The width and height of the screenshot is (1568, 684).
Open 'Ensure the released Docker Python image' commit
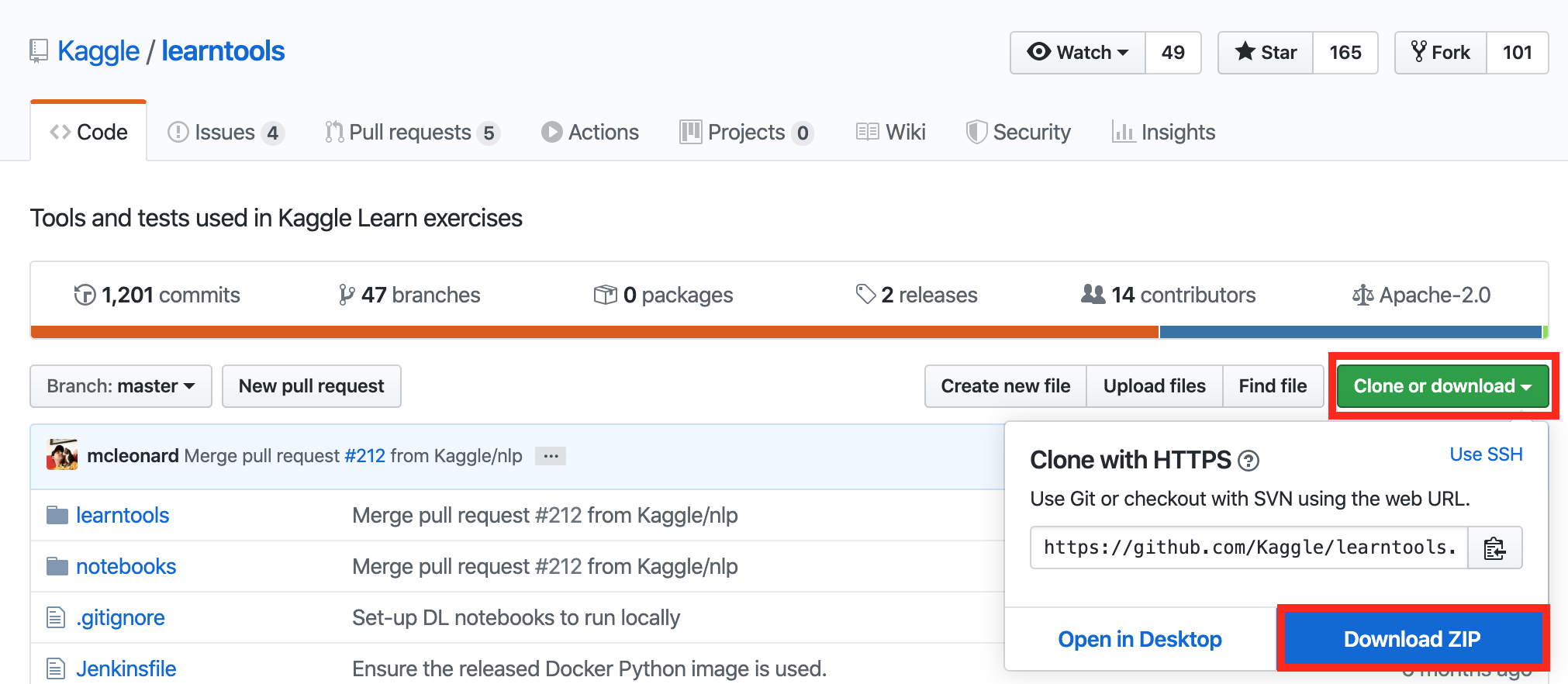(589, 668)
